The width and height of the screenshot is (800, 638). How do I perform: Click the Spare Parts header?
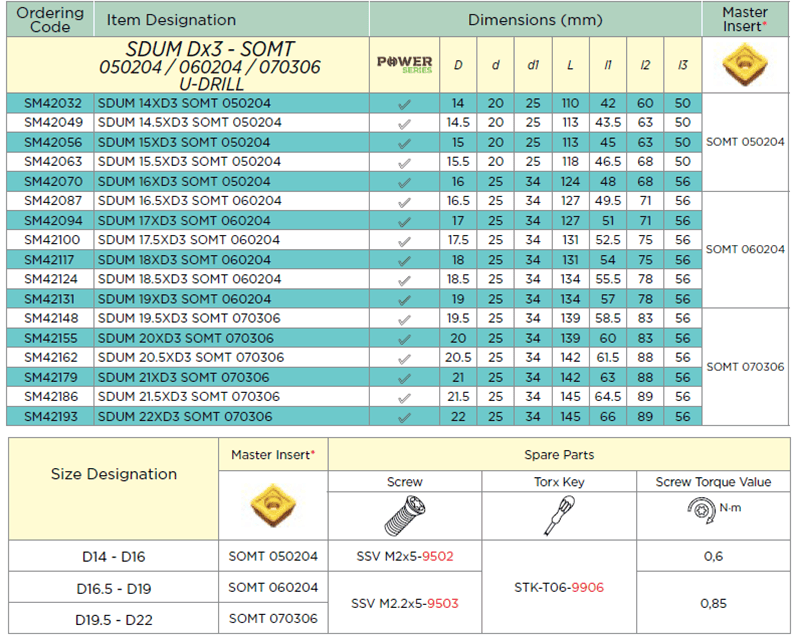pyautogui.click(x=559, y=454)
